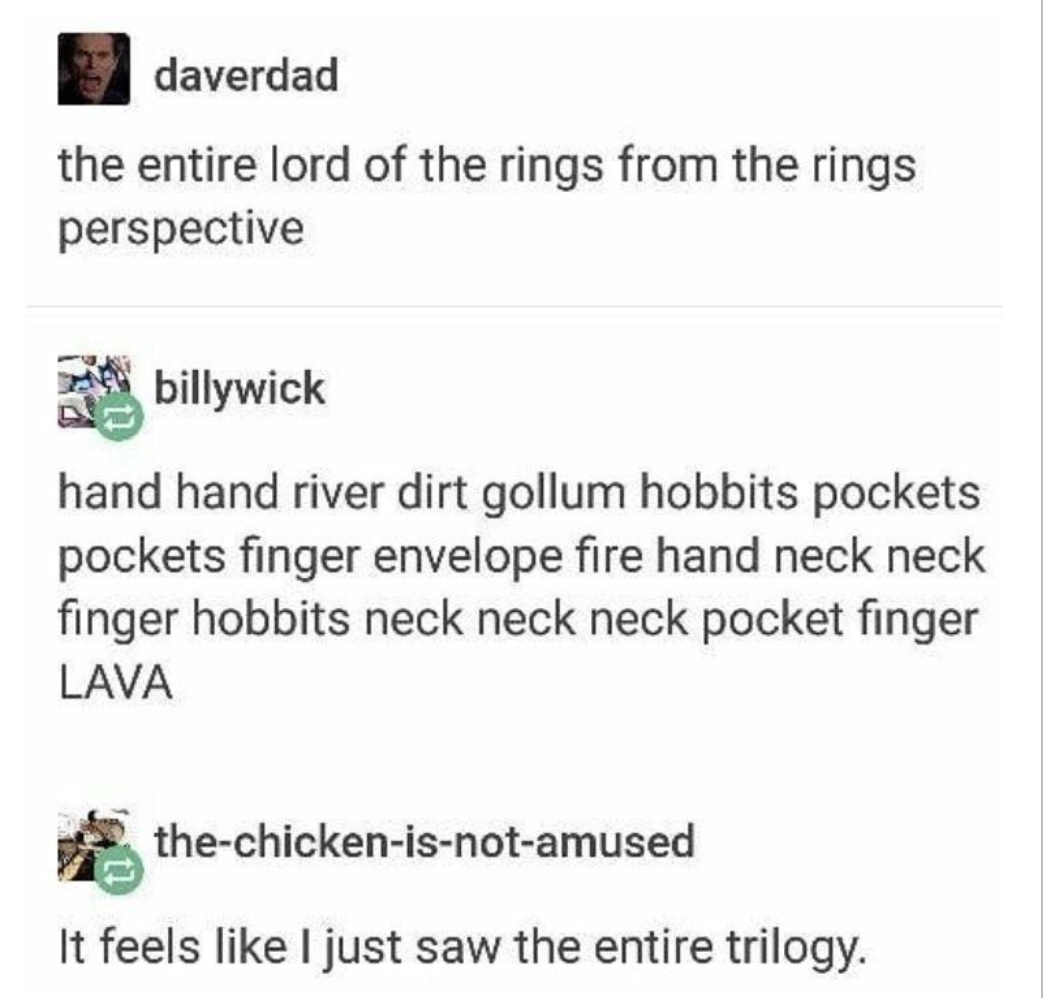The height and width of the screenshot is (998, 1043).
Task: Open billywick's avatar image
Action: pyautogui.click(x=94, y=392)
